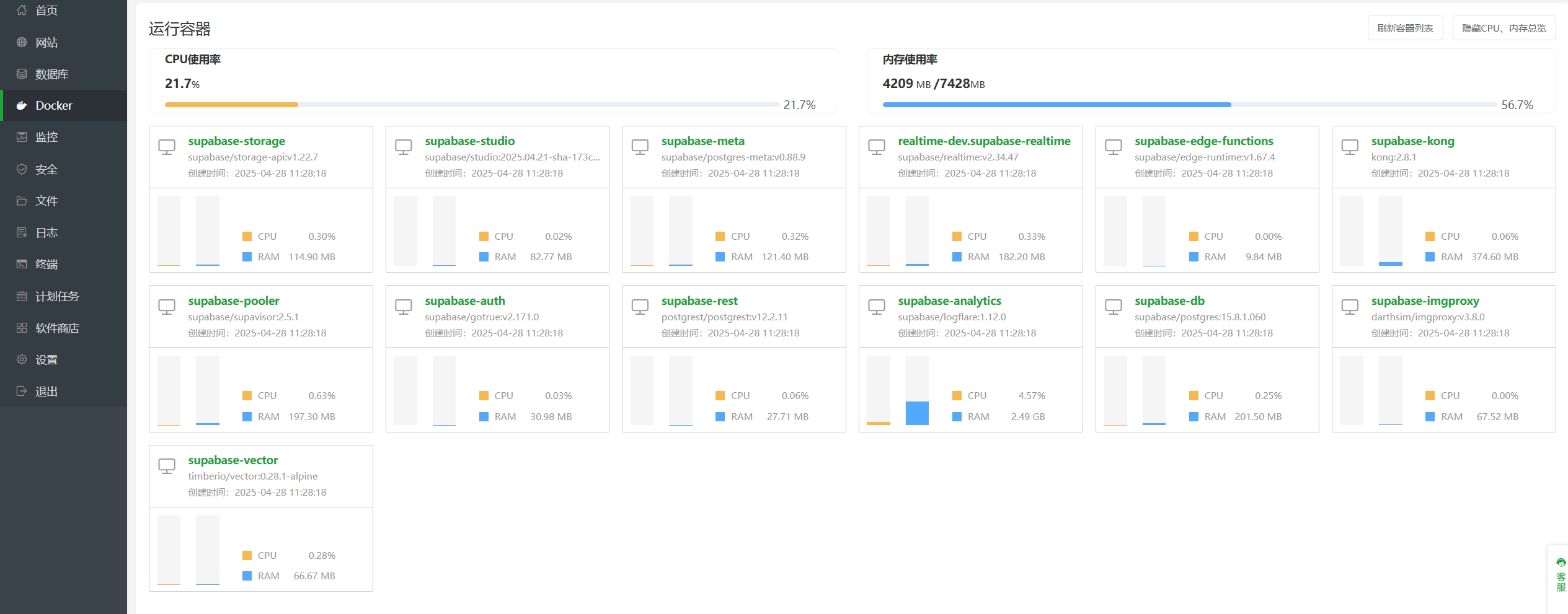Open the 网站 menu item

(x=63, y=42)
